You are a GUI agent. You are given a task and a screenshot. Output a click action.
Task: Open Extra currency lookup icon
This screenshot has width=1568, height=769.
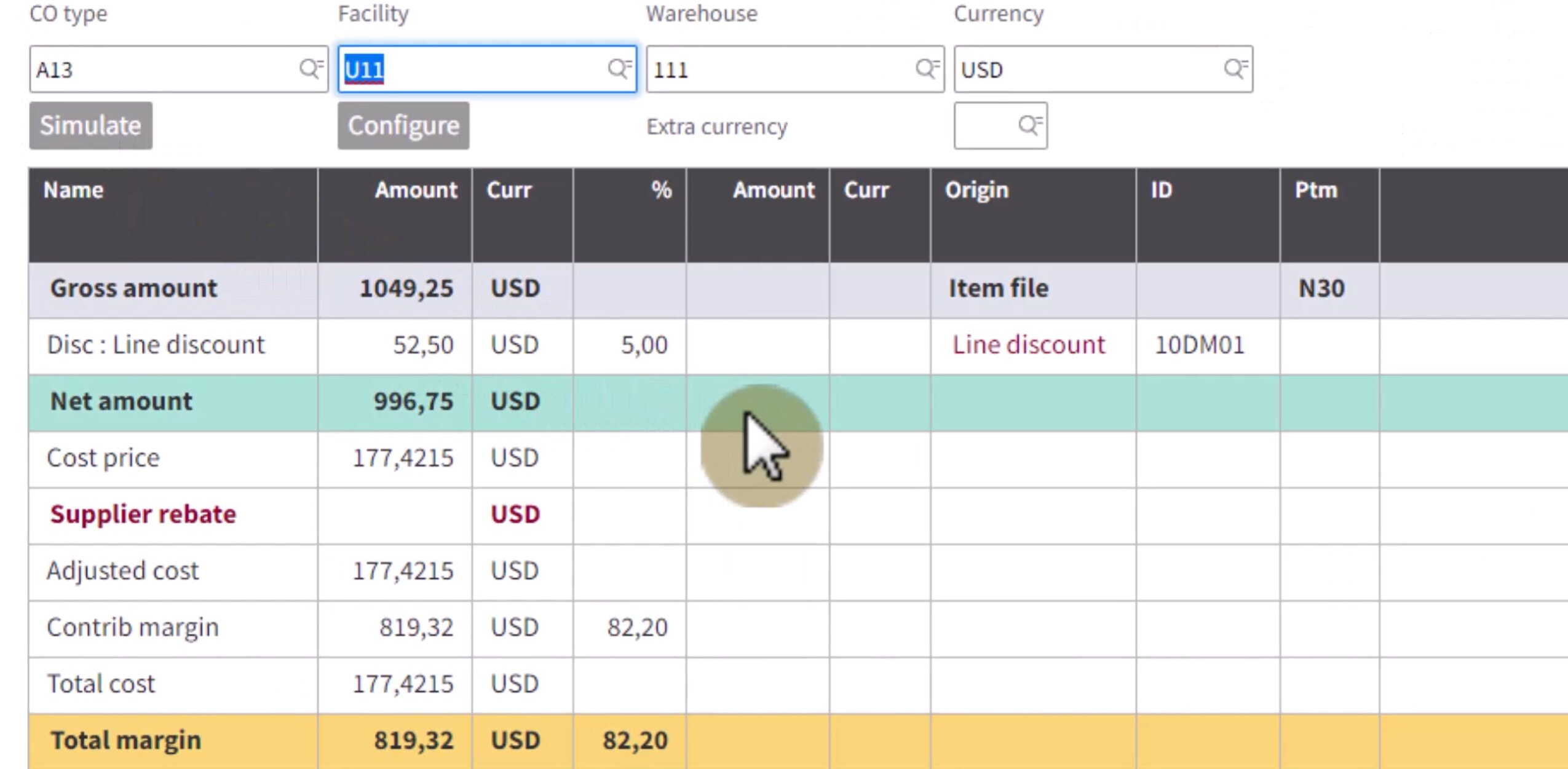click(1030, 125)
